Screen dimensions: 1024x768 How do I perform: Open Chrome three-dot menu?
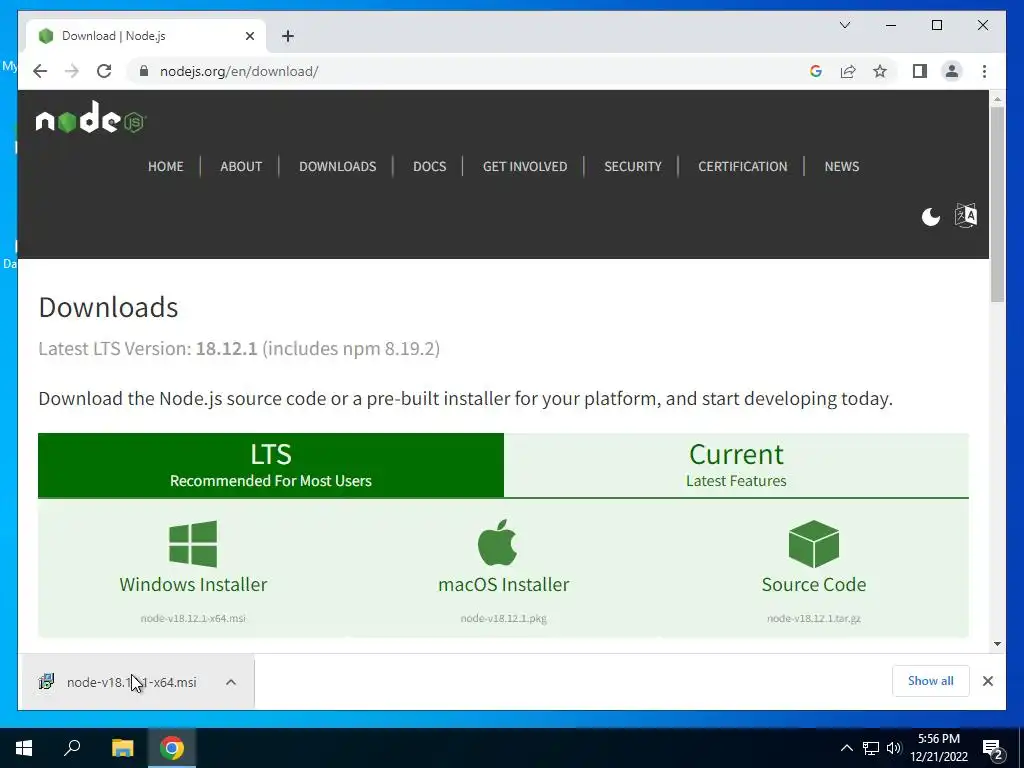click(984, 71)
